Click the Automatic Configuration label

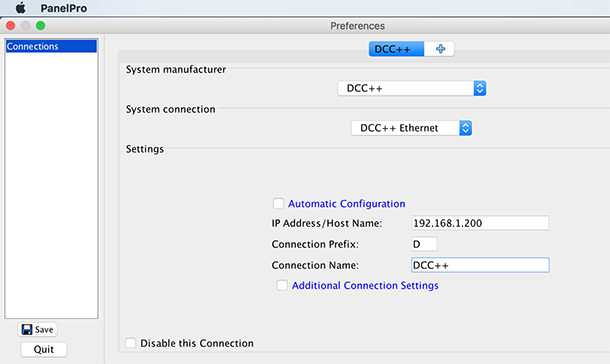coord(347,204)
